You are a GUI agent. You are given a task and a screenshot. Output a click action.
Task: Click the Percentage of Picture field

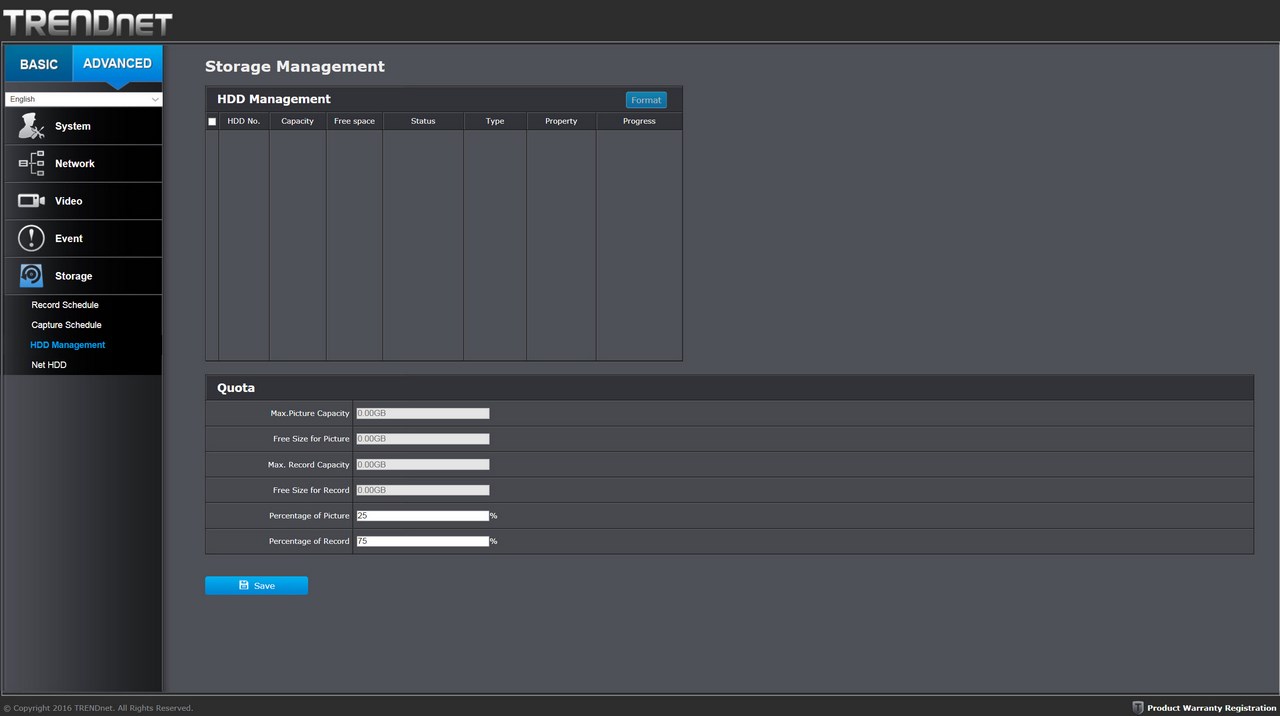coord(422,516)
